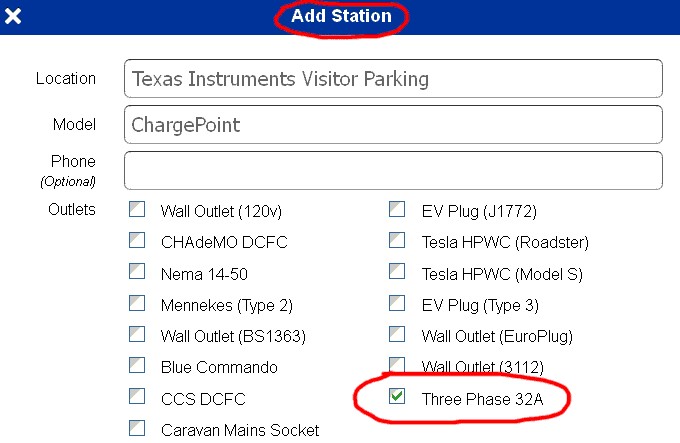
Task: Enable the Wall Outlet (120v) checkbox
Action: tap(137, 210)
